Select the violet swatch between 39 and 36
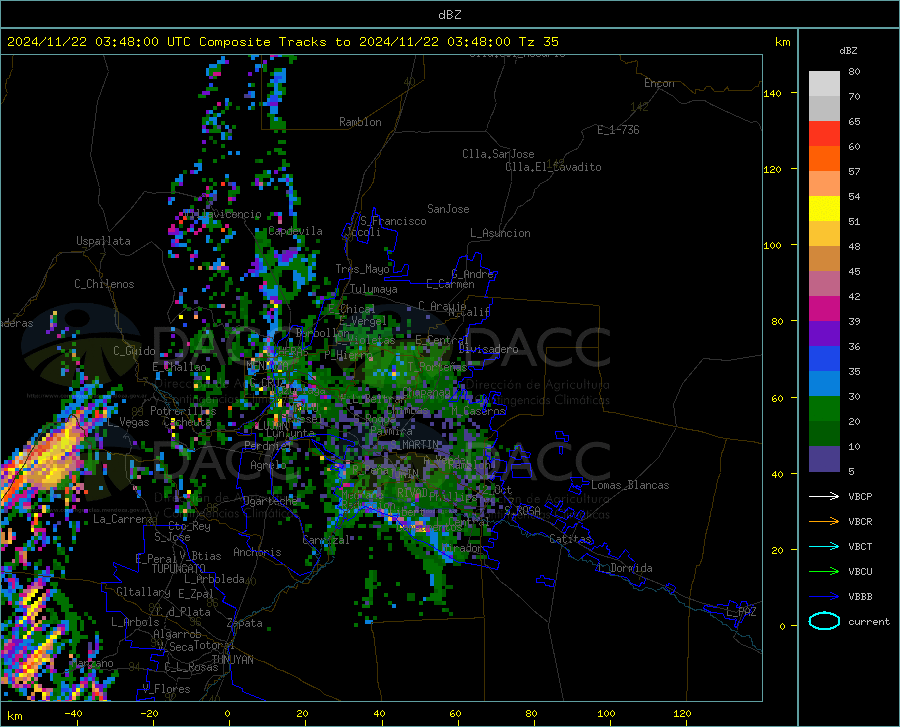The image size is (900, 727). pos(824,333)
